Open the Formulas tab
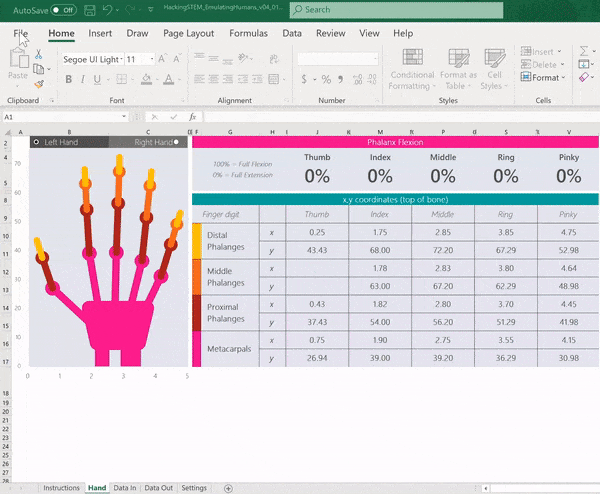The image size is (600, 494). [x=248, y=33]
